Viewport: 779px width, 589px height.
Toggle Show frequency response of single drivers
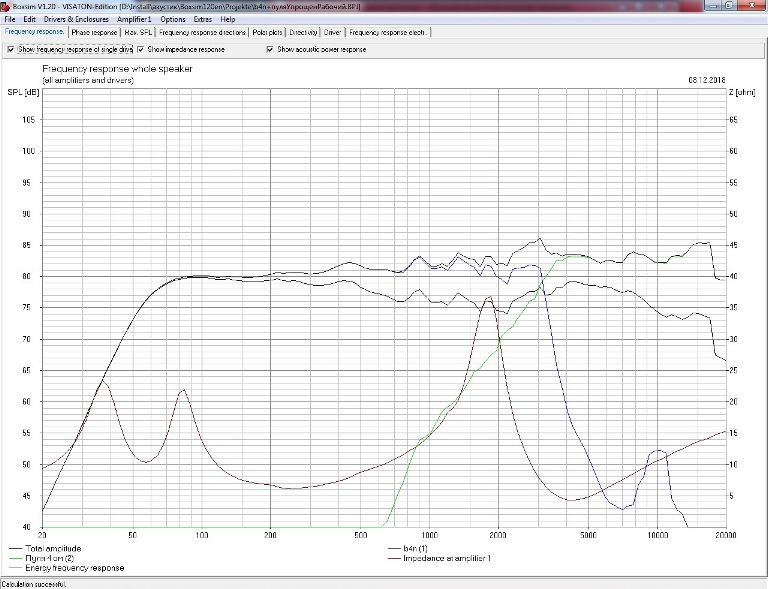(x=11, y=49)
